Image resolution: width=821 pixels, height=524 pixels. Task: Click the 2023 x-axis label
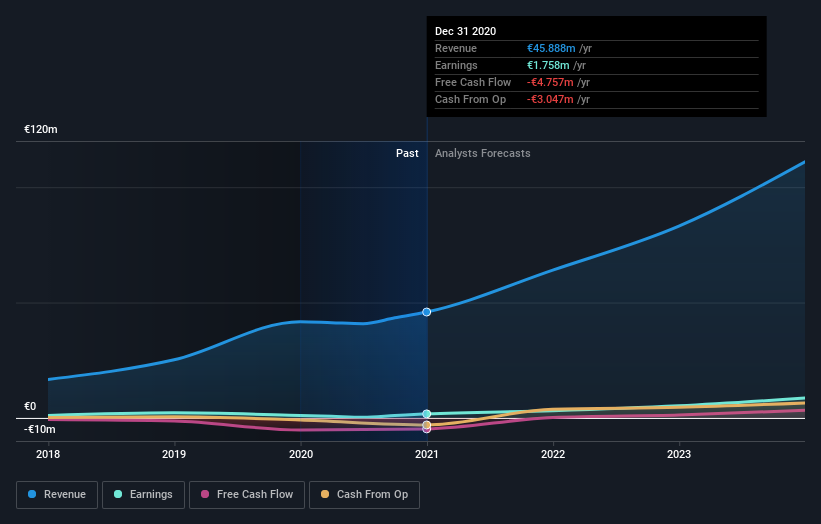pos(679,454)
